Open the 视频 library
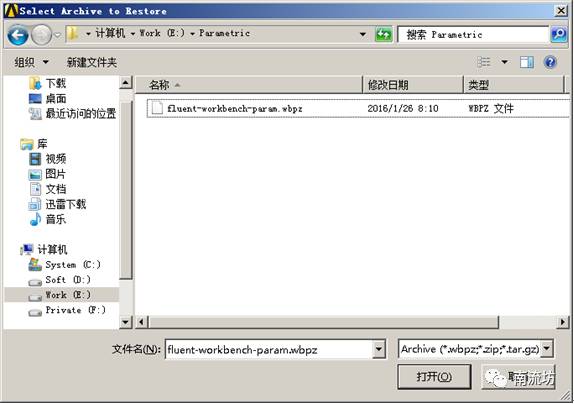This screenshot has height=404, width=574. coord(48,159)
